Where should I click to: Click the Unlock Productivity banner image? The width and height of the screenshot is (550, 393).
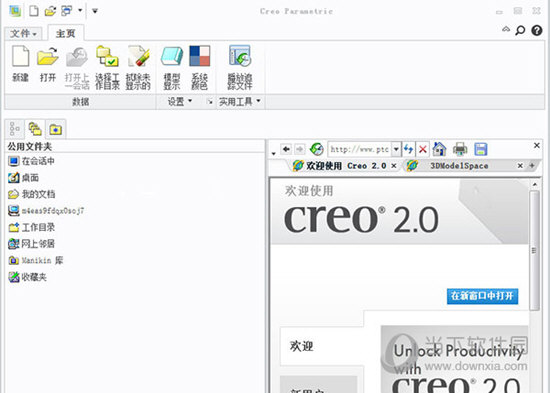(455, 359)
